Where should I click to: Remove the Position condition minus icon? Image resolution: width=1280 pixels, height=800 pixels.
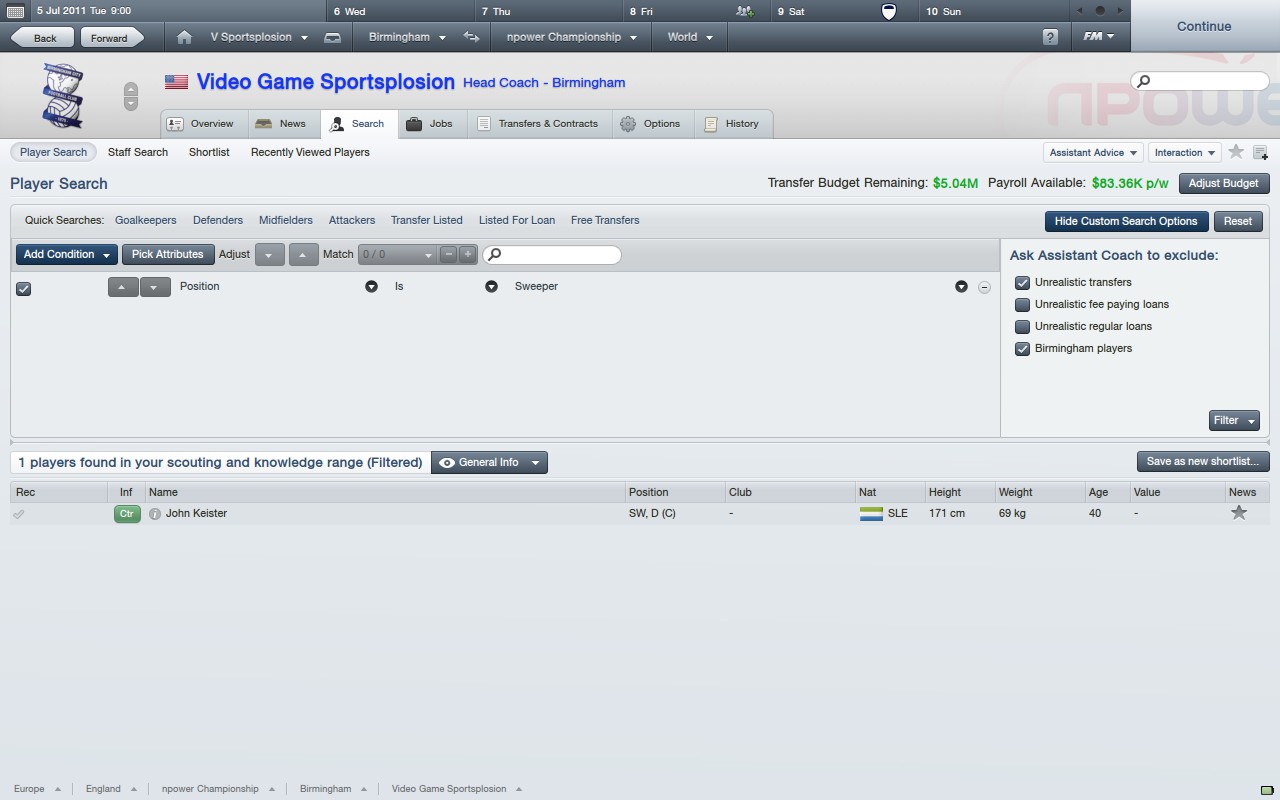coord(984,287)
